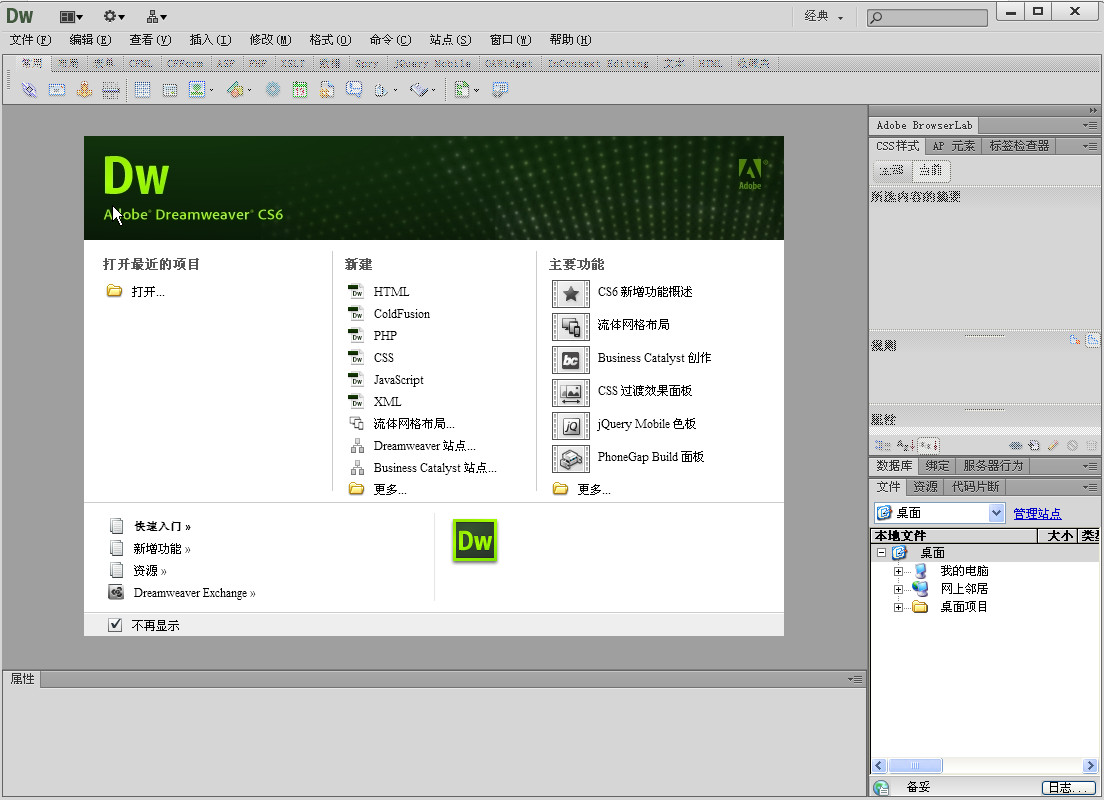Click Attach Style Sheet link icon

pos(1015,445)
